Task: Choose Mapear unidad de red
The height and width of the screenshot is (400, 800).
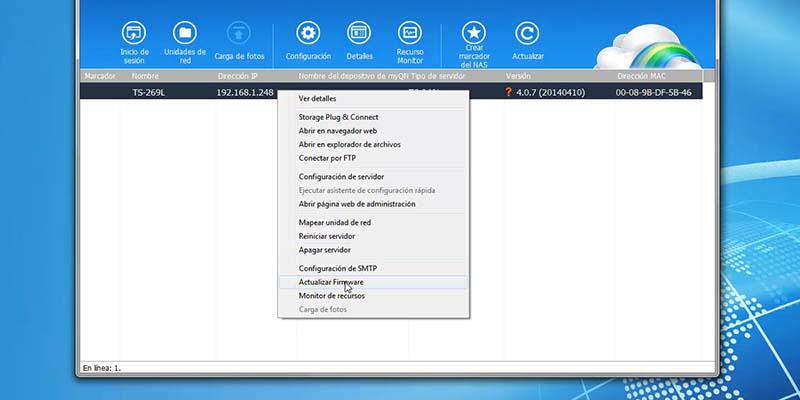Action: point(335,222)
